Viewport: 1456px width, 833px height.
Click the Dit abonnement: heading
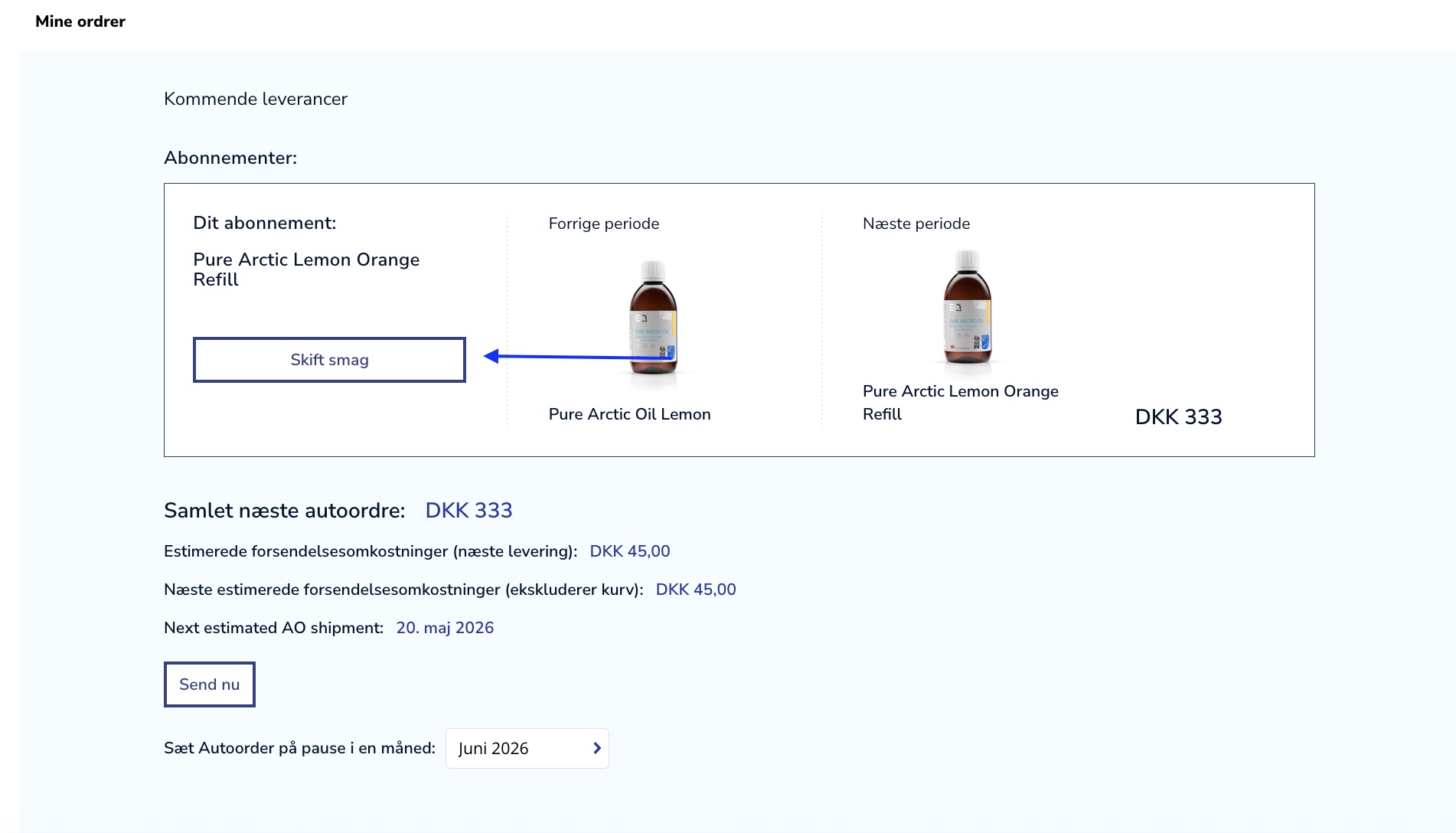click(265, 223)
